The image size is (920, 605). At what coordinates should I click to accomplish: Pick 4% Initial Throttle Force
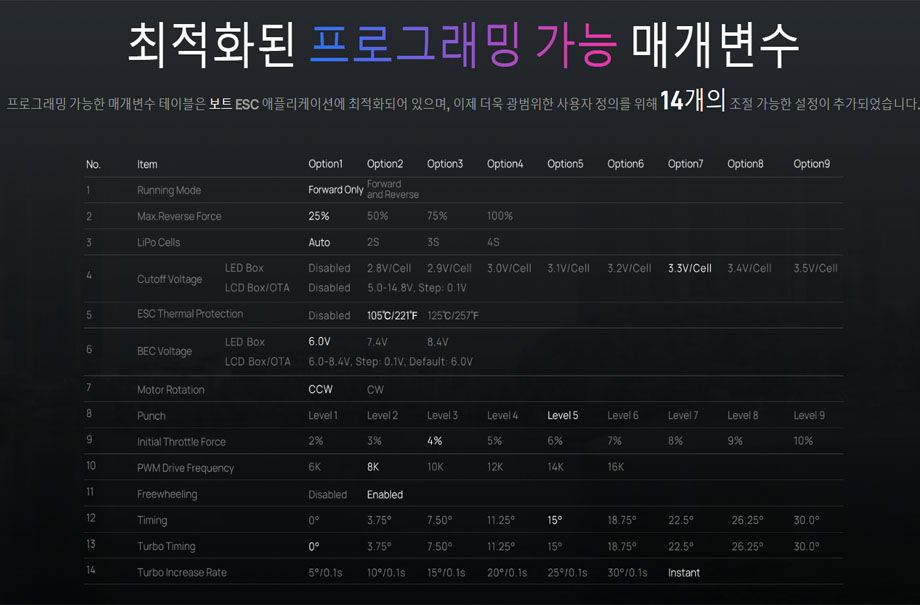click(x=435, y=442)
